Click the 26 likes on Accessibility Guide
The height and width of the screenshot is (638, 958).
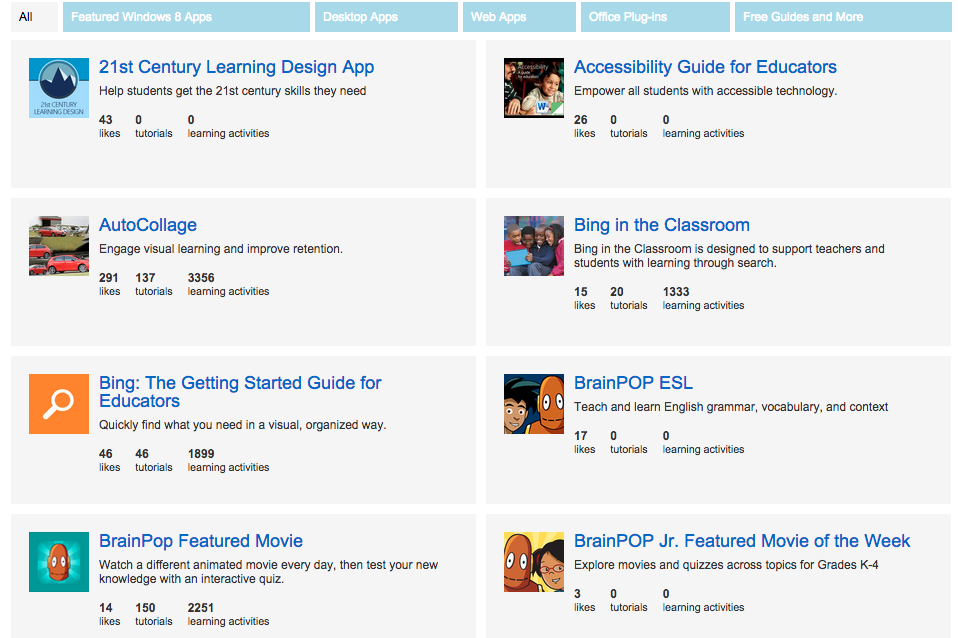pos(580,120)
